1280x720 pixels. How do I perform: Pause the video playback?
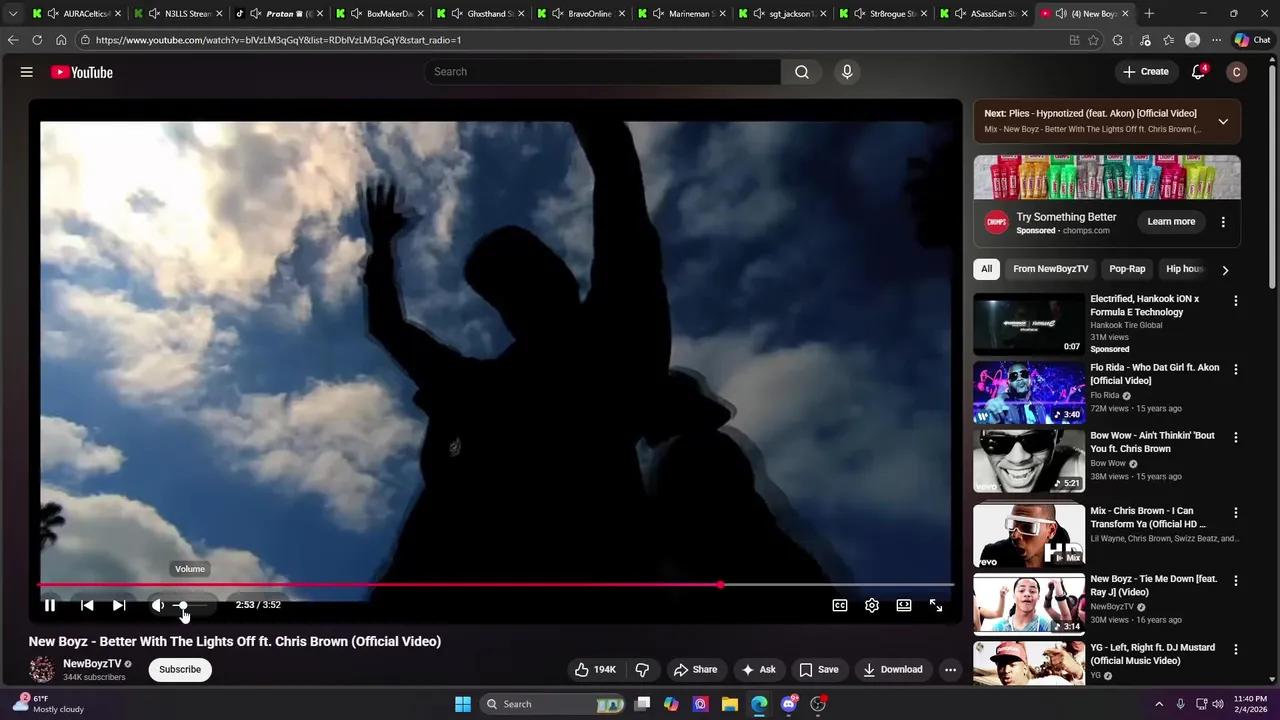[50, 605]
